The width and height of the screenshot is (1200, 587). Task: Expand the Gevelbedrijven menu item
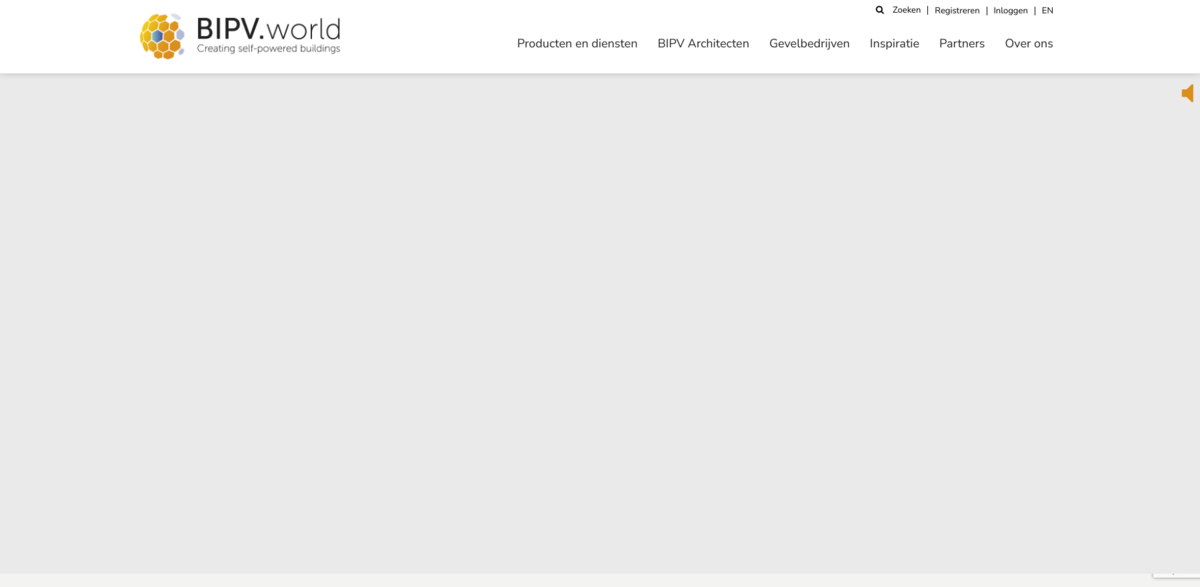pyautogui.click(x=809, y=44)
